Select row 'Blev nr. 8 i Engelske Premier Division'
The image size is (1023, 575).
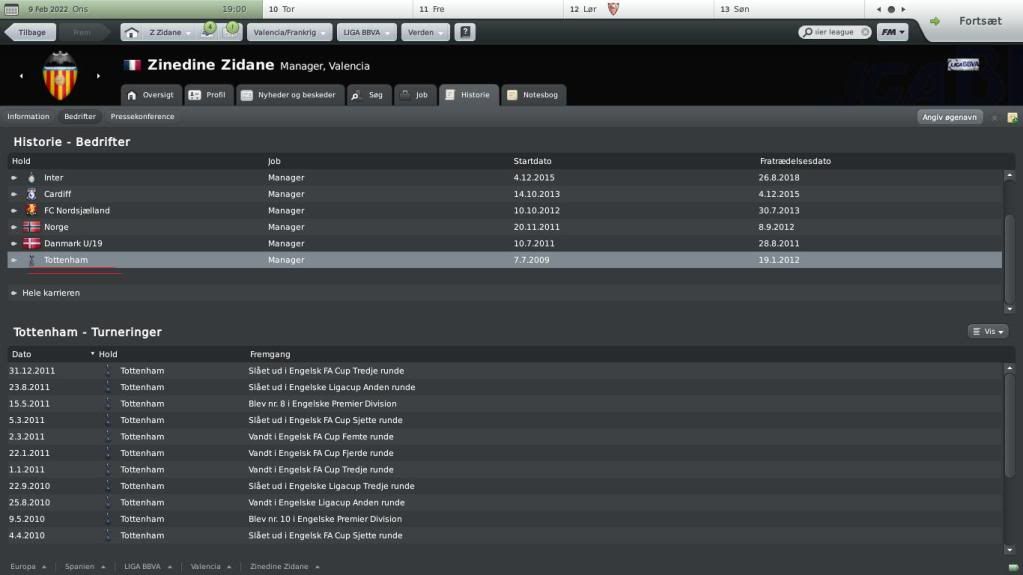tap(504, 404)
